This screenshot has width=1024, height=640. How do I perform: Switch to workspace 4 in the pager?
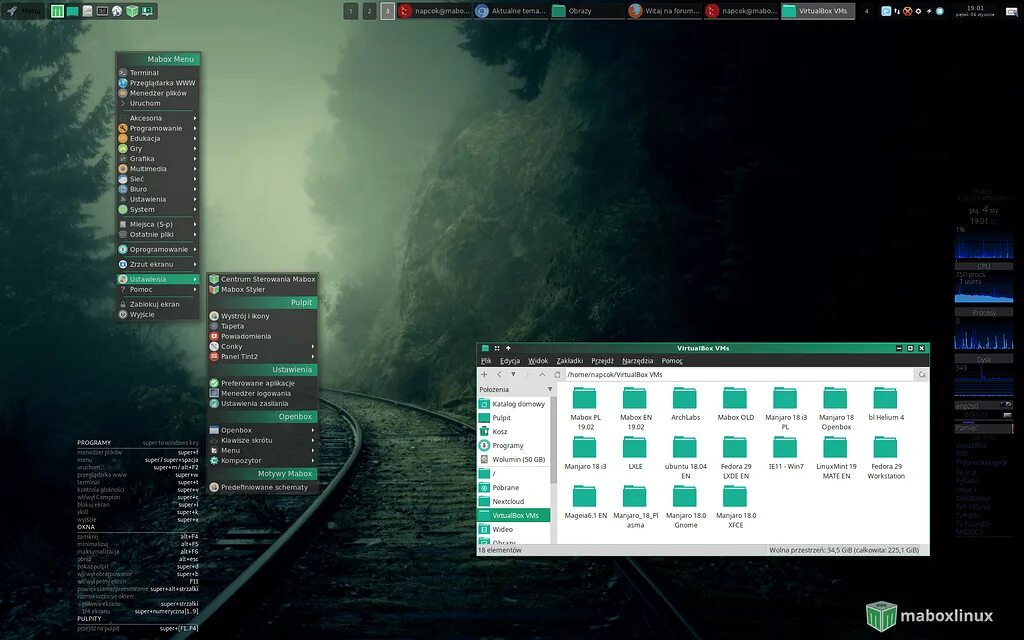[x=867, y=11]
